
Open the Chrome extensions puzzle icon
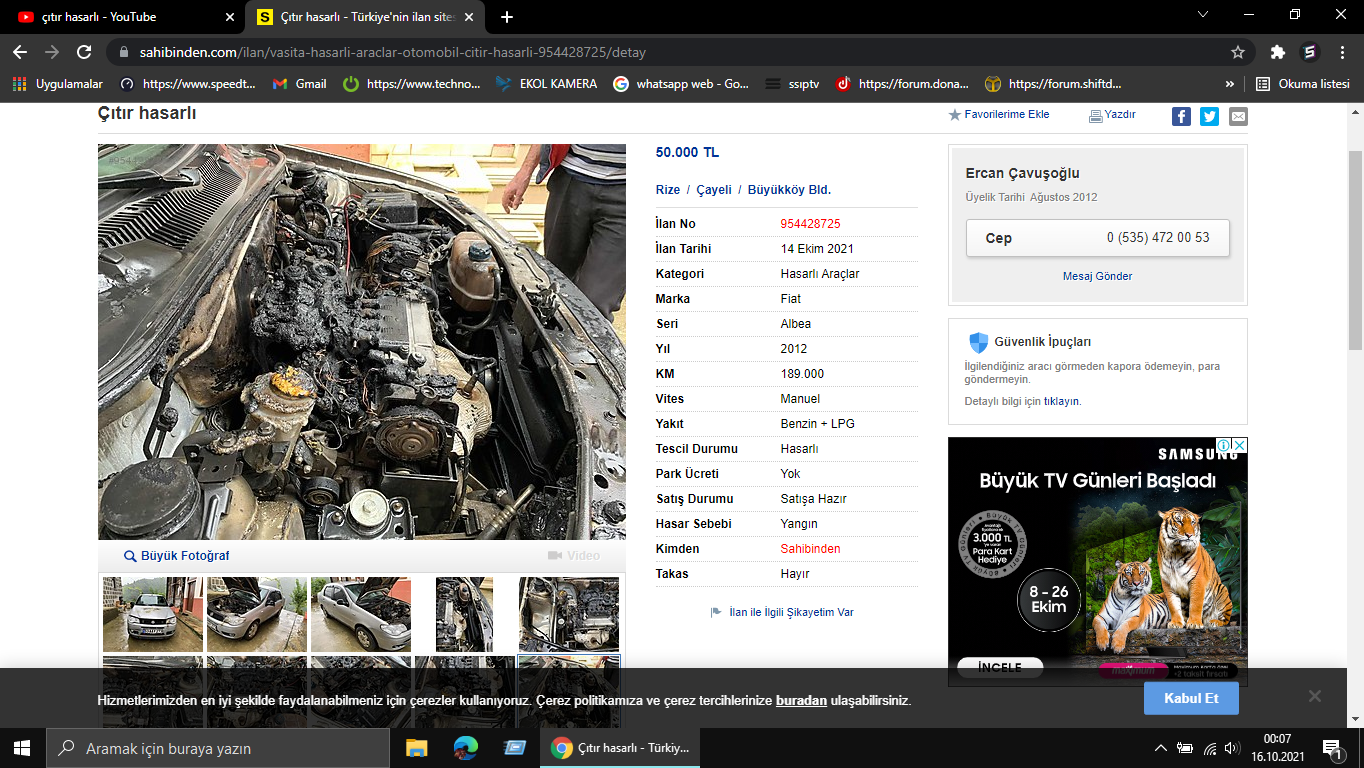1277,52
